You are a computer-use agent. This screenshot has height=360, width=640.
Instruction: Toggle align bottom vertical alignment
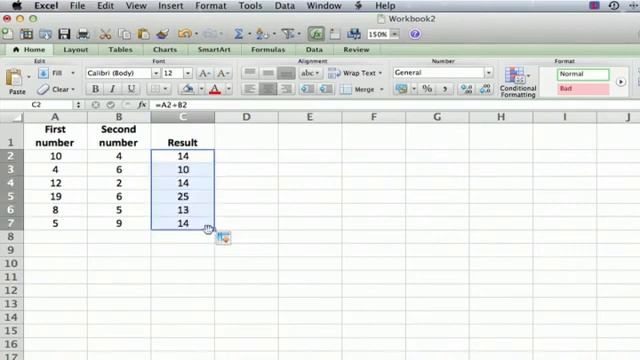(x=286, y=73)
